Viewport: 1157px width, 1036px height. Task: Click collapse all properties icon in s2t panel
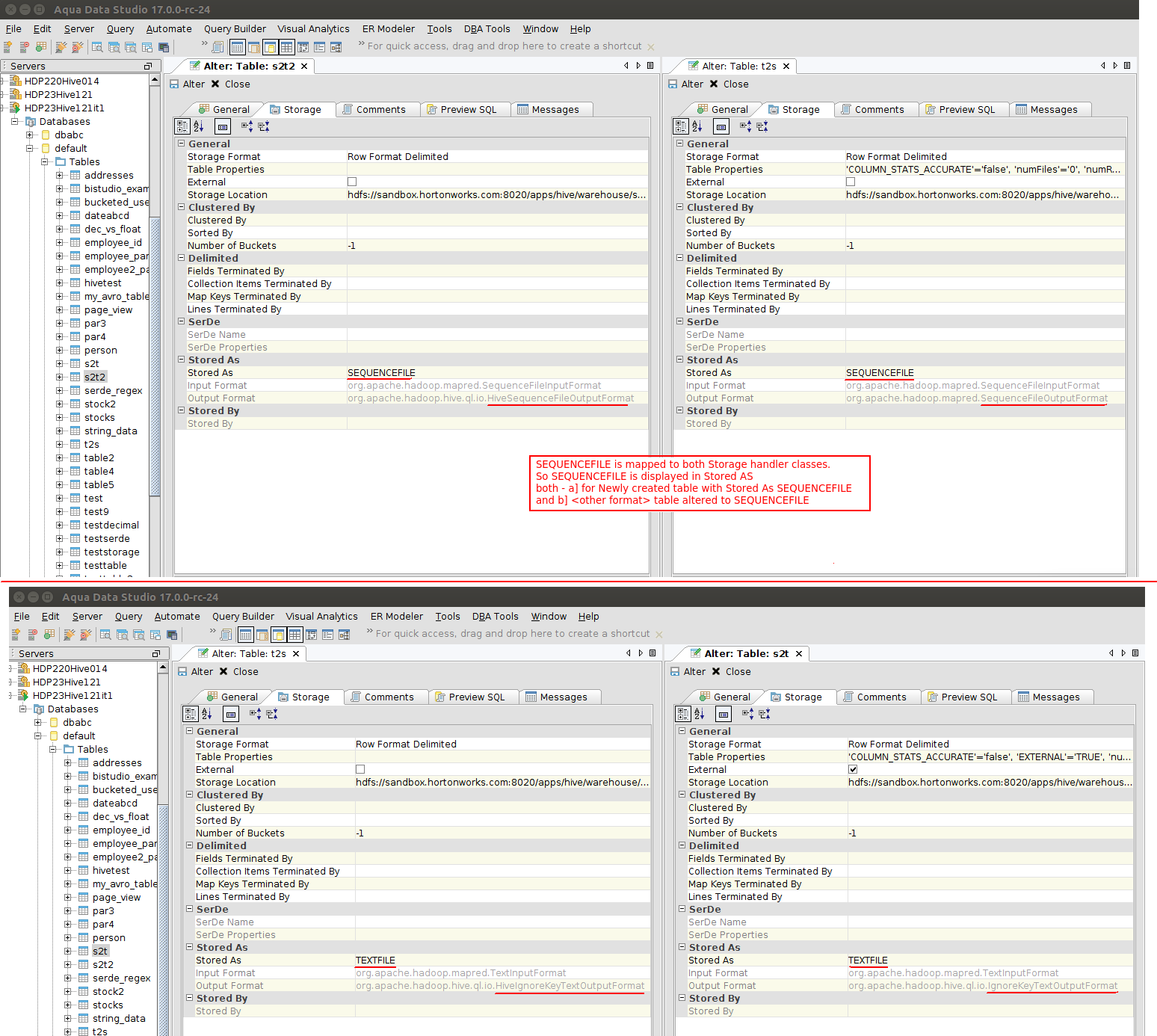pyautogui.click(x=765, y=714)
